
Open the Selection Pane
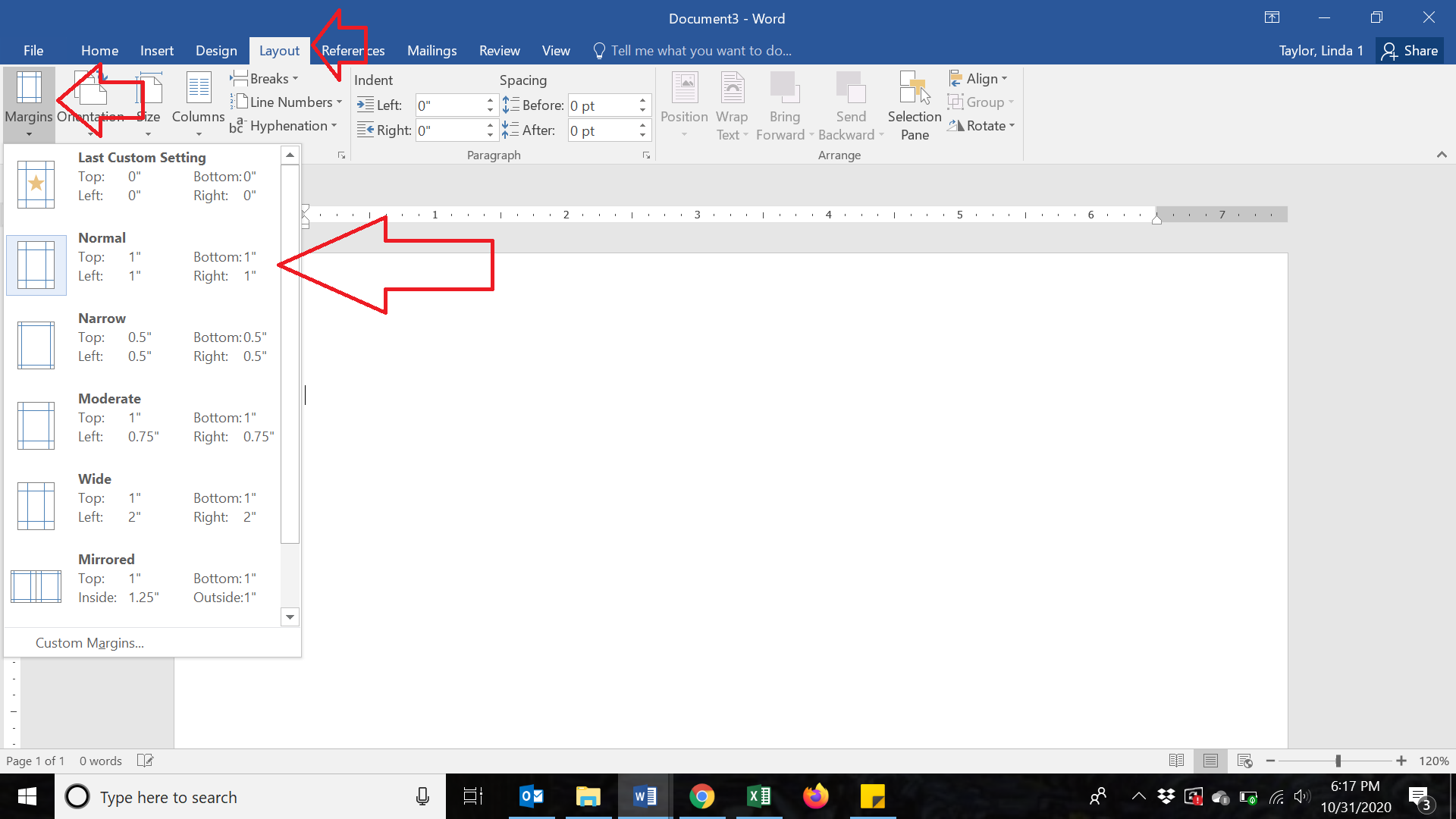pyautogui.click(x=914, y=105)
